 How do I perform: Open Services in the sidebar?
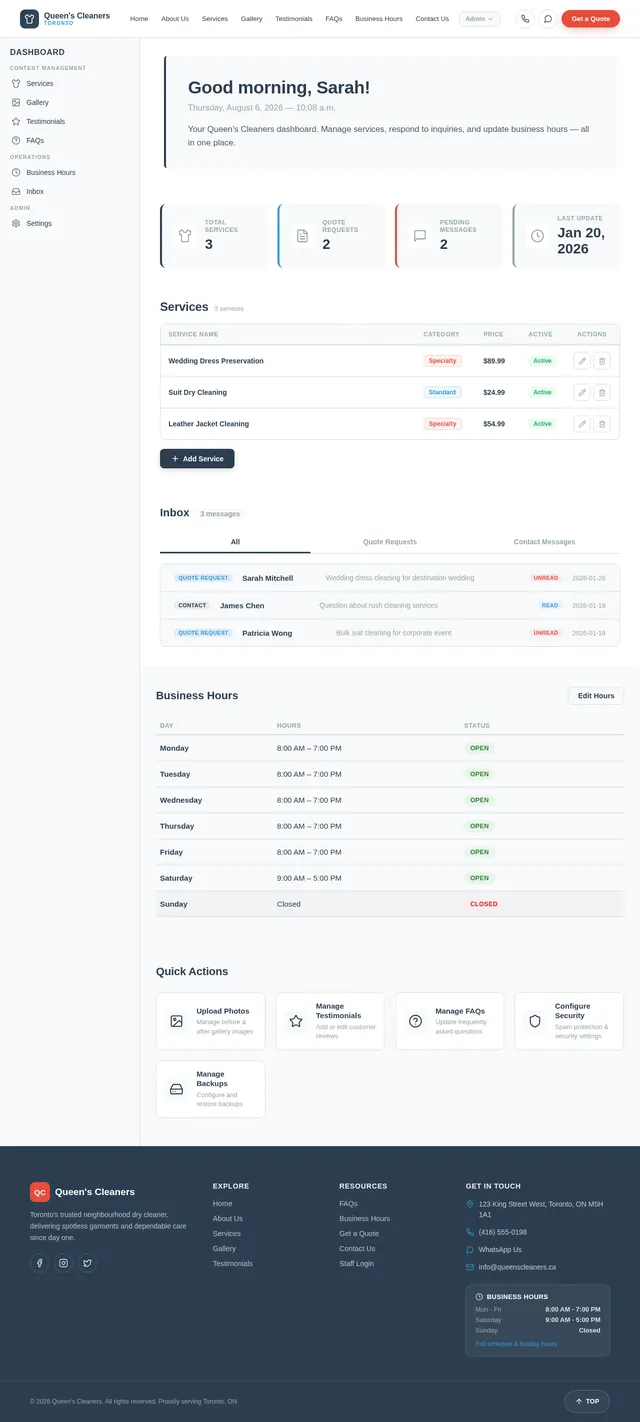69,84
